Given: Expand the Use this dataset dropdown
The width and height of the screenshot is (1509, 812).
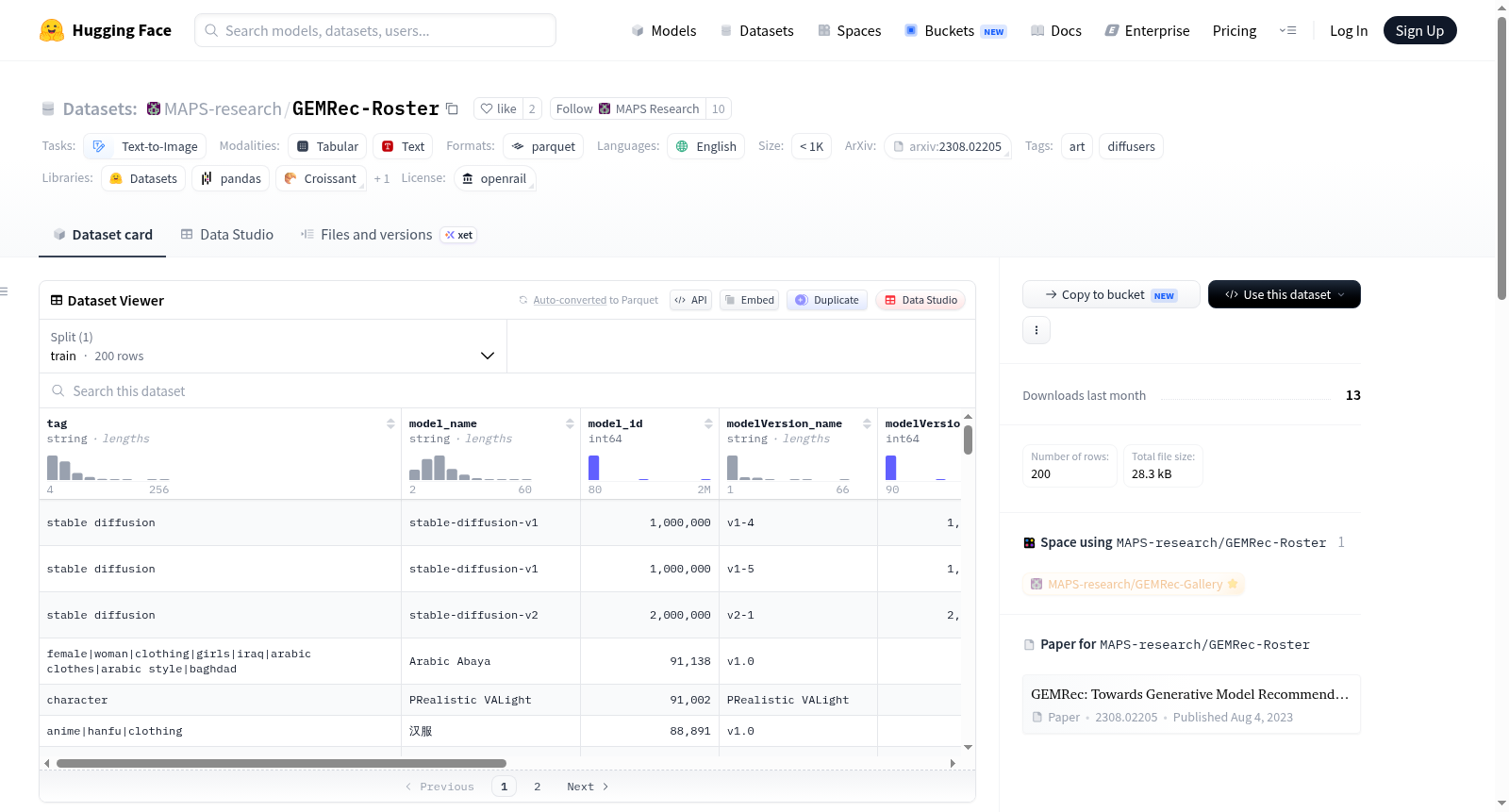Looking at the screenshot, I should (1285, 294).
